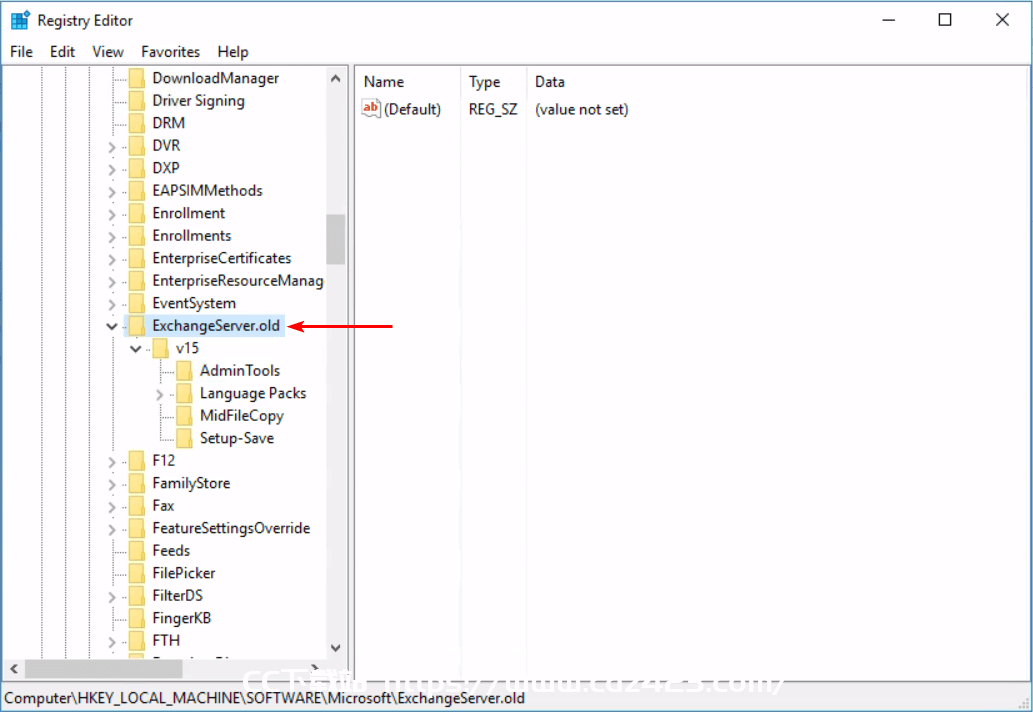
Task: Open the View menu
Action: click(108, 51)
